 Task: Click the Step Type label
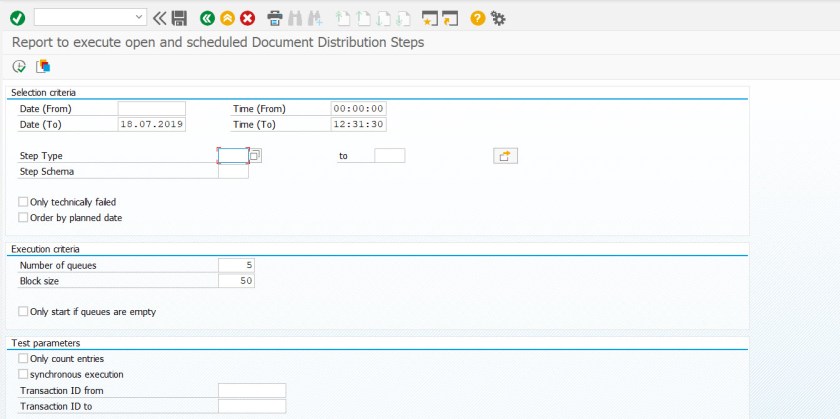41,156
